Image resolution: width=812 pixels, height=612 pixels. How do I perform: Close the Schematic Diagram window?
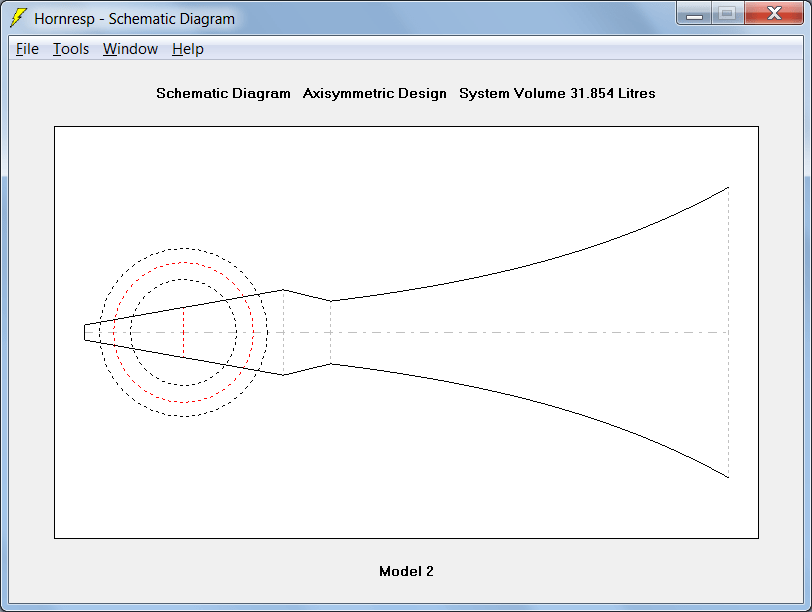pos(774,13)
